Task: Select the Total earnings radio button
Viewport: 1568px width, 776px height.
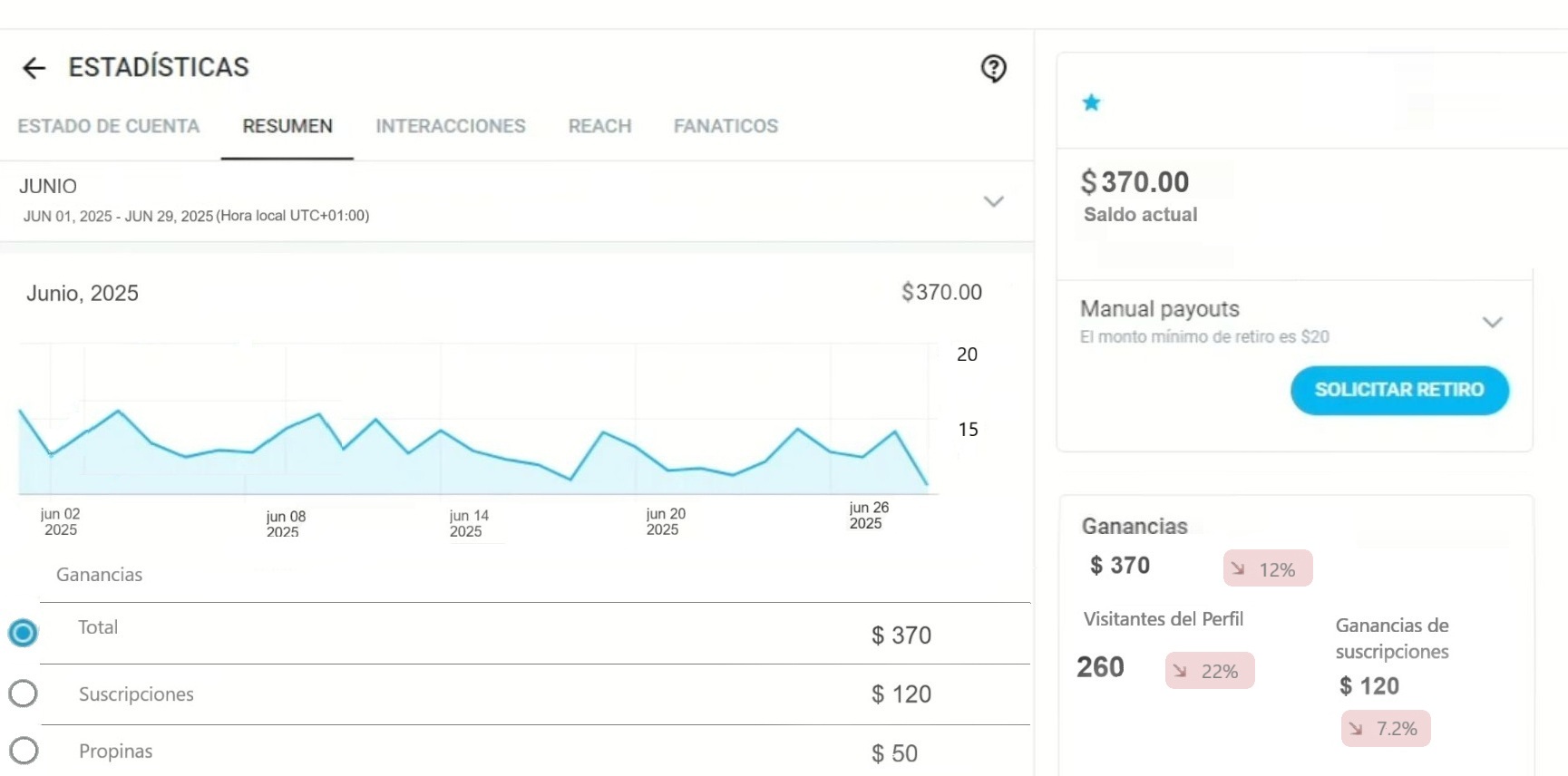Action: [24, 633]
